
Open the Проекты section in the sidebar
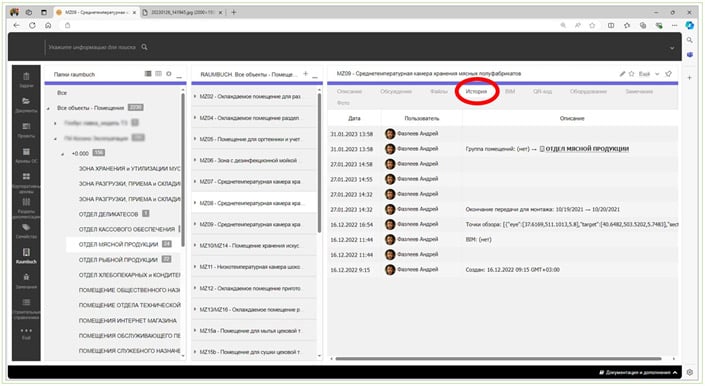26,130
